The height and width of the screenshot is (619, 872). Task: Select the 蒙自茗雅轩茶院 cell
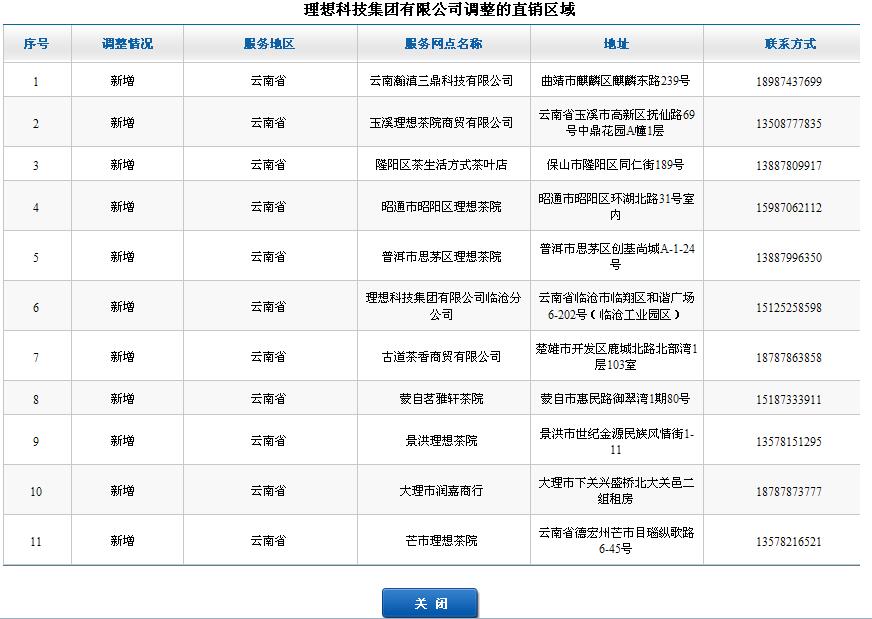point(441,399)
